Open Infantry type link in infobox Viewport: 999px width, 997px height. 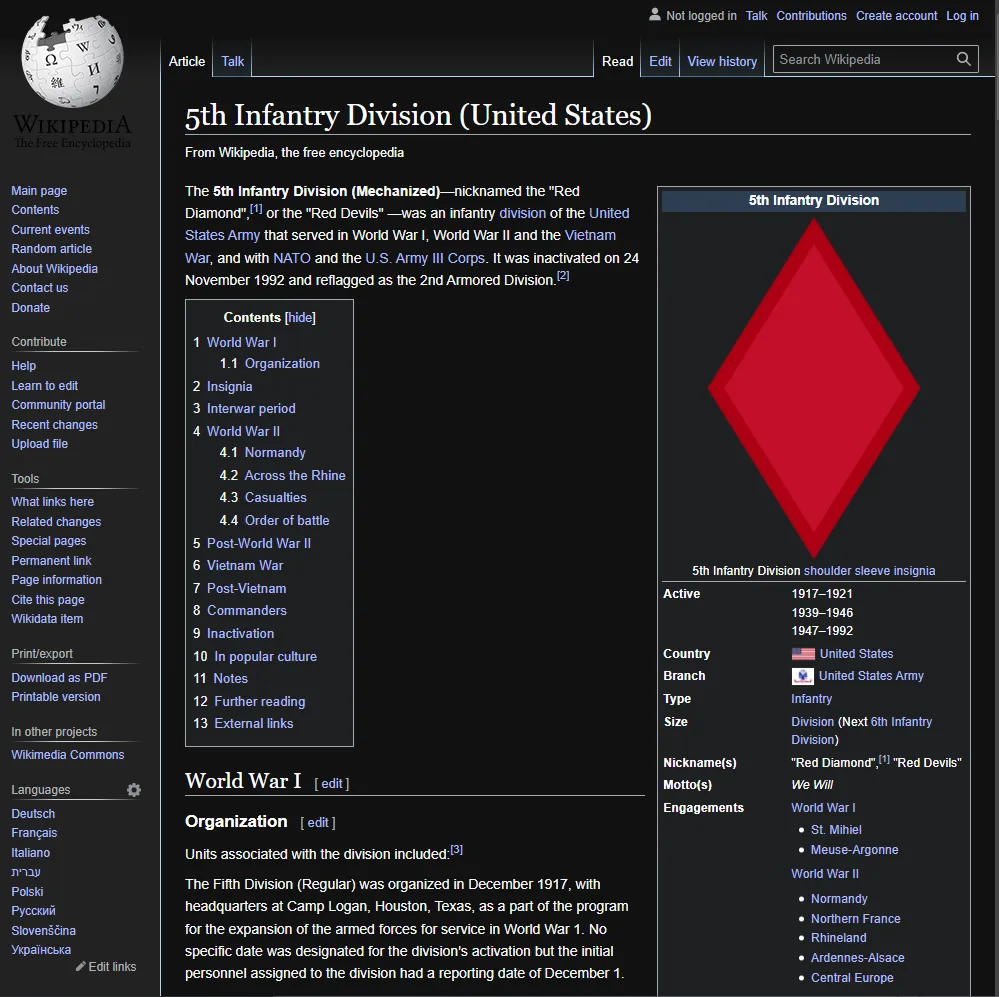(811, 699)
